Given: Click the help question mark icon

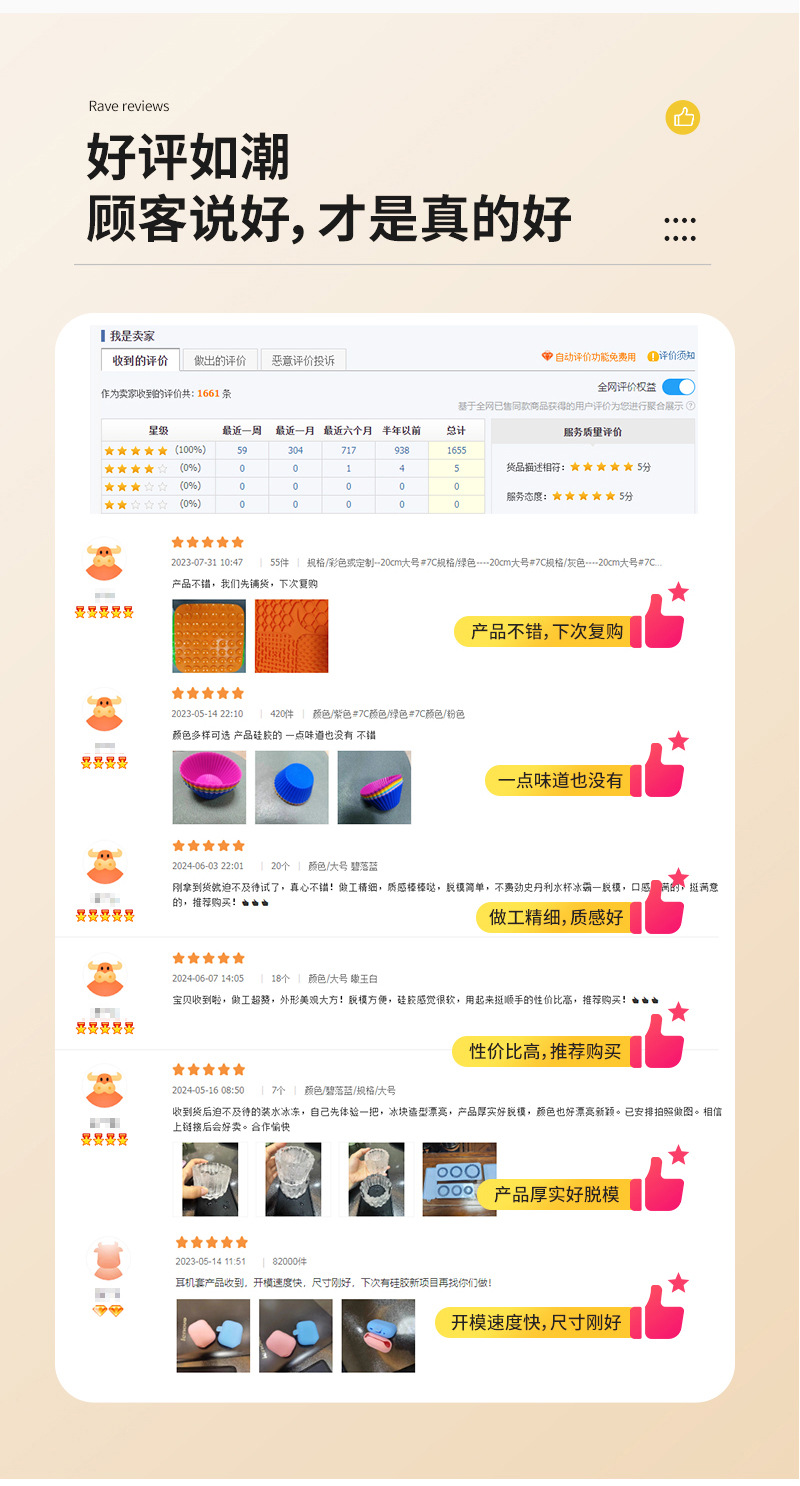Looking at the screenshot, I should (x=691, y=406).
